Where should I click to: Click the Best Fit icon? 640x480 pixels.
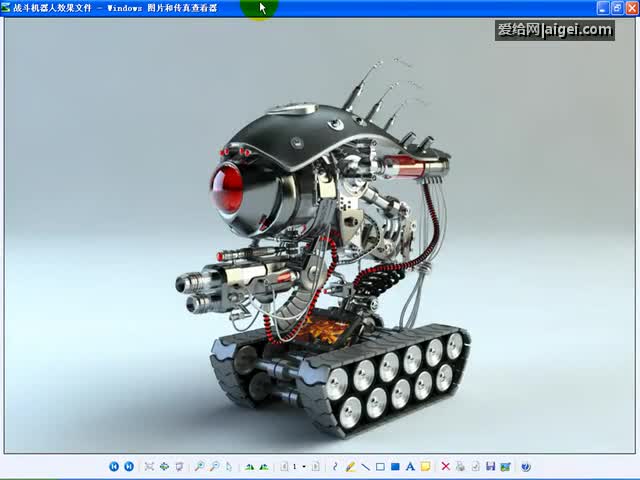coord(149,467)
